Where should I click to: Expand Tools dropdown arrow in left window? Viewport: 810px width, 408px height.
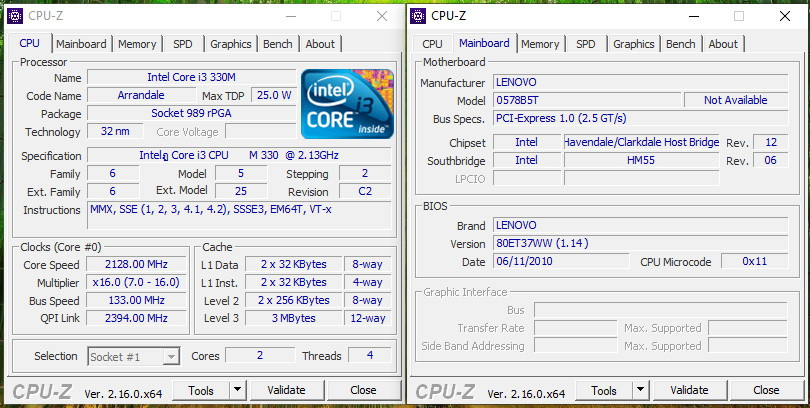pos(238,390)
